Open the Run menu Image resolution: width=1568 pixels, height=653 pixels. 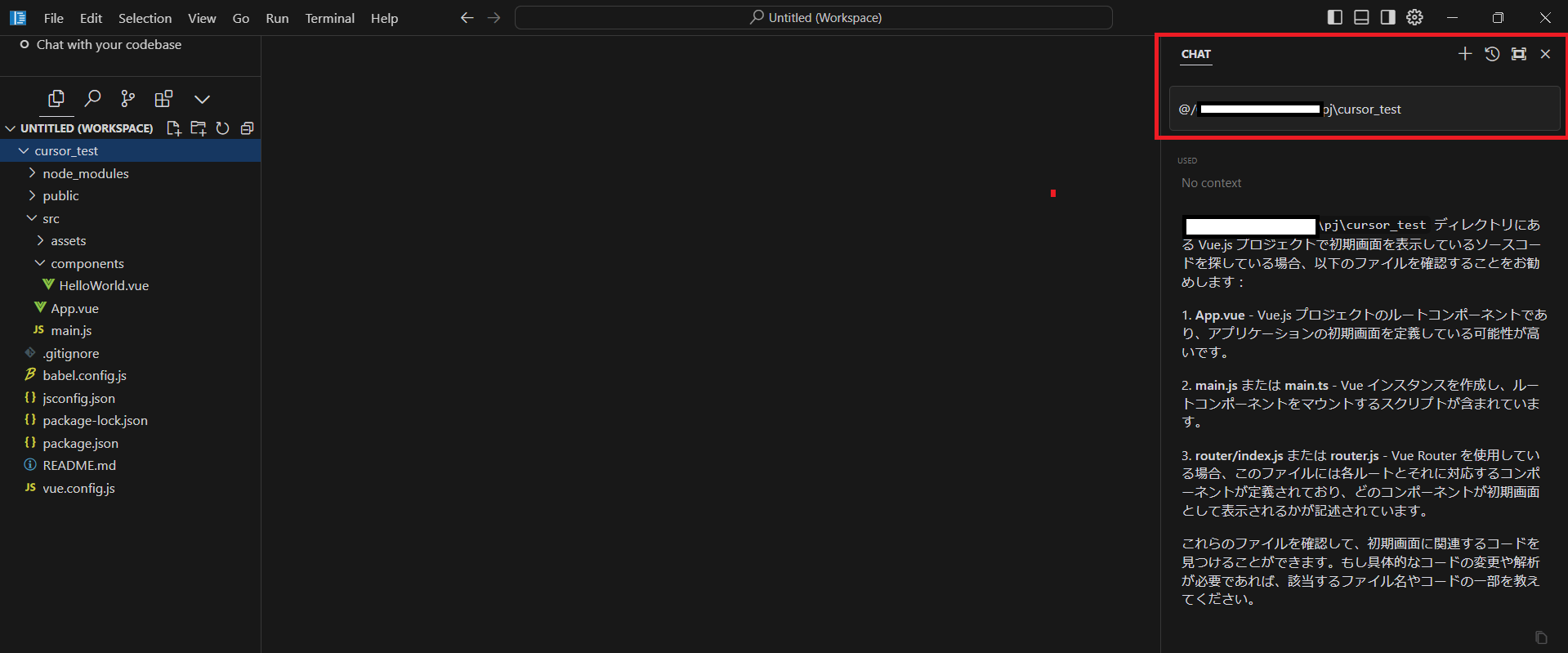277,18
